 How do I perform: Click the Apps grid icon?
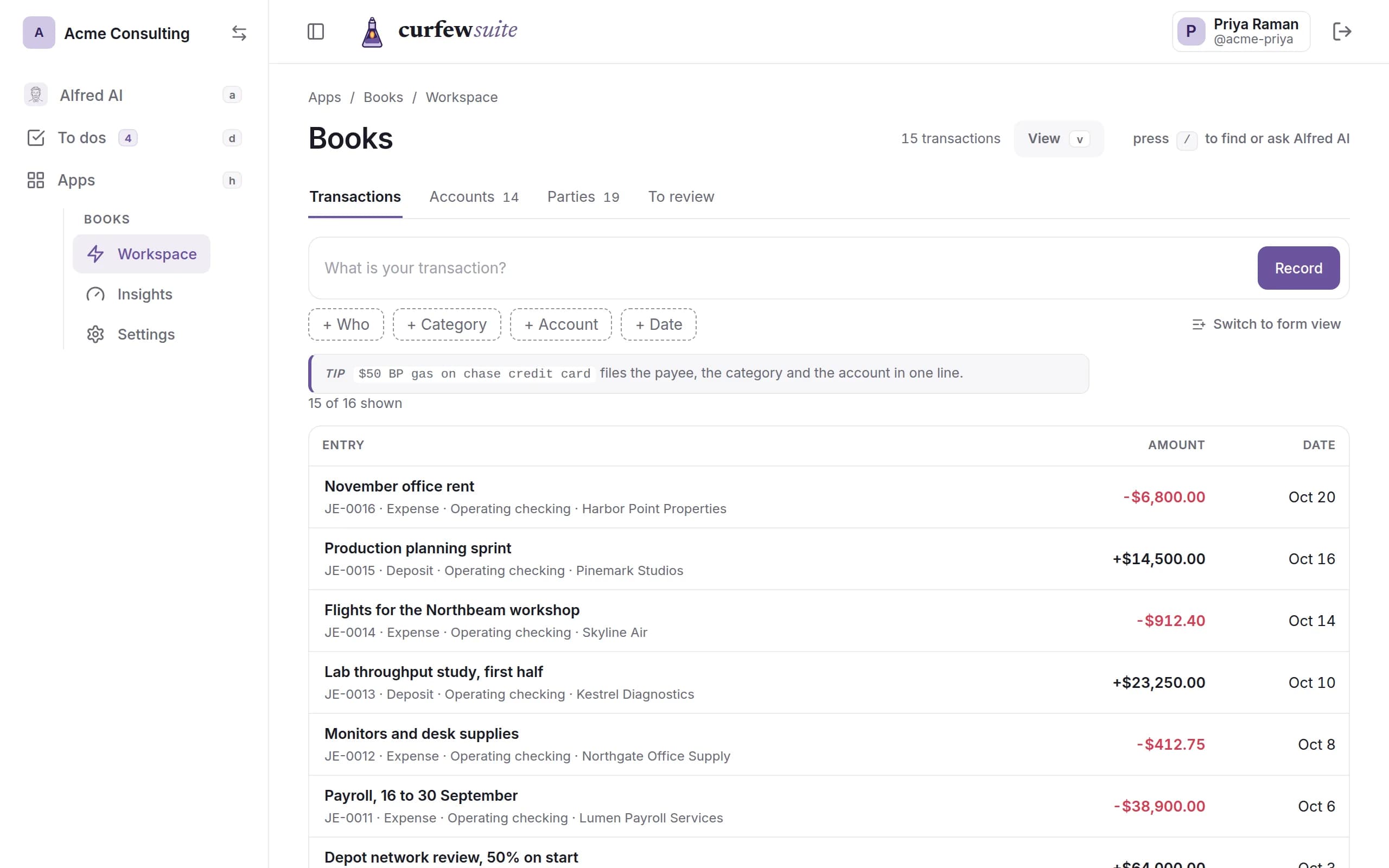(x=36, y=180)
